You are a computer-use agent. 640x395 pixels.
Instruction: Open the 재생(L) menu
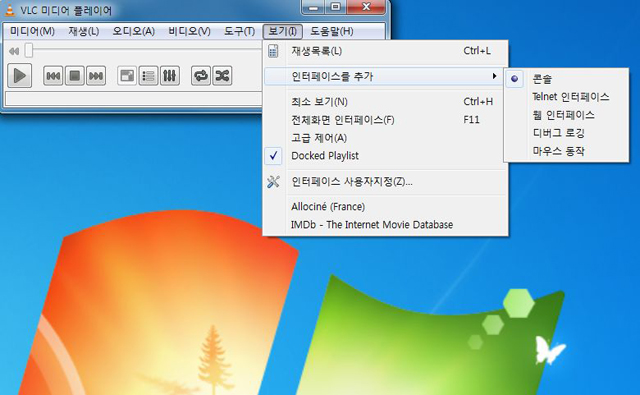84,31
